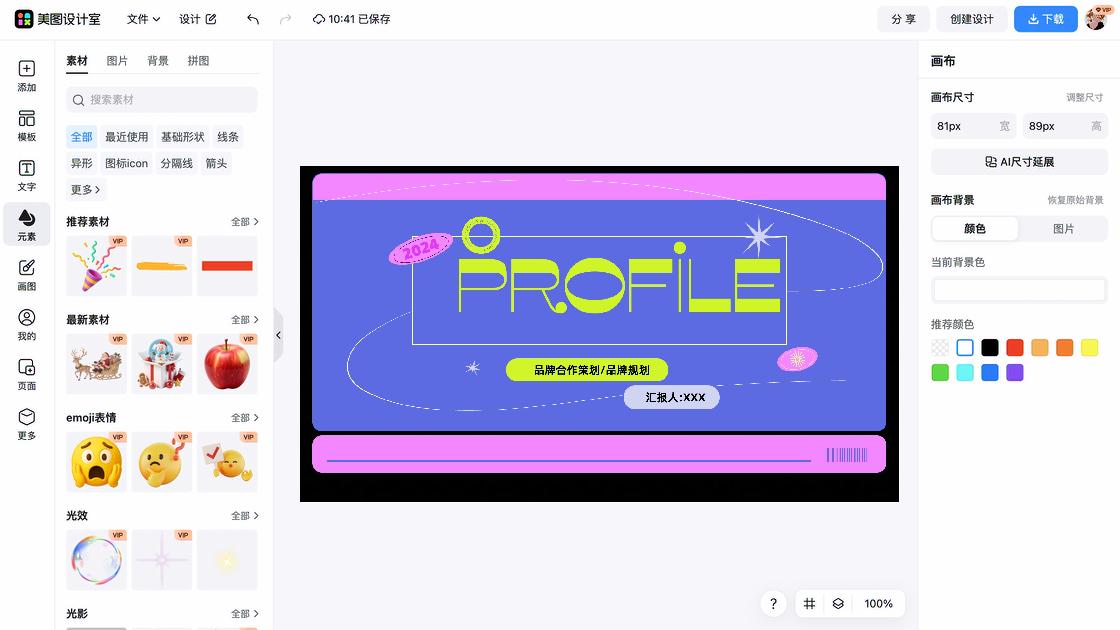1120x630 pixels.
Task: Select the 分隔线 filter chip
Action: point(176,163)
